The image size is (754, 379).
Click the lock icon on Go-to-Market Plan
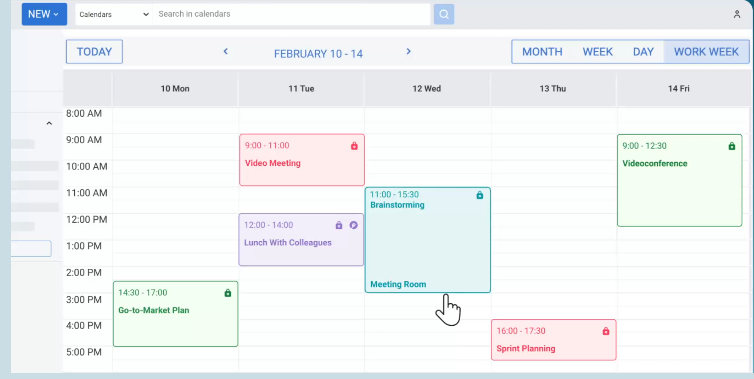coord(228,293)
